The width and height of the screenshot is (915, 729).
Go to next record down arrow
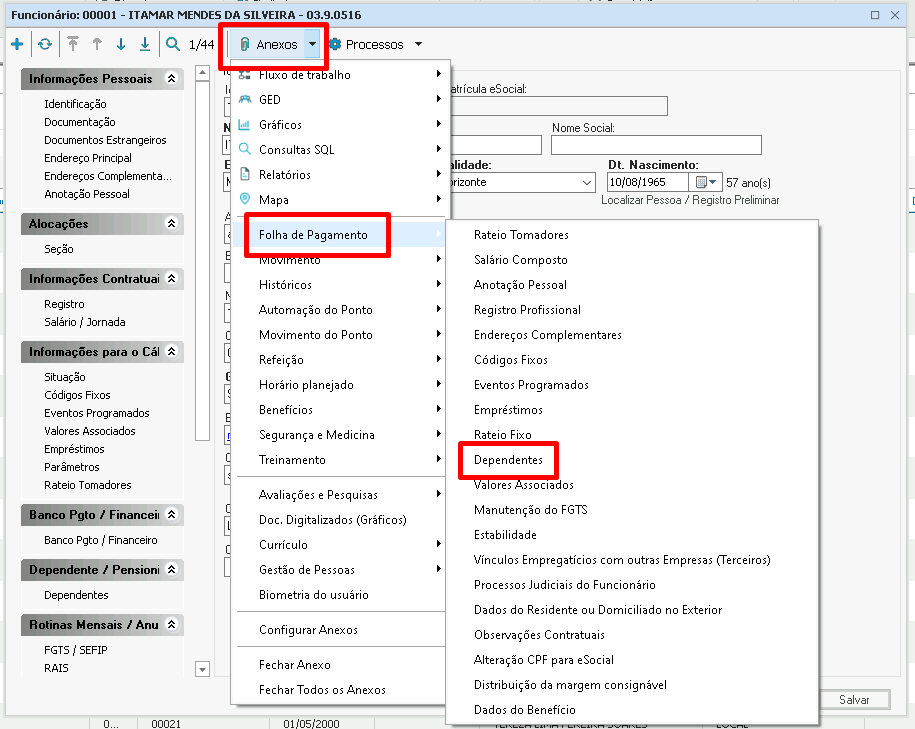coord(121,44)
